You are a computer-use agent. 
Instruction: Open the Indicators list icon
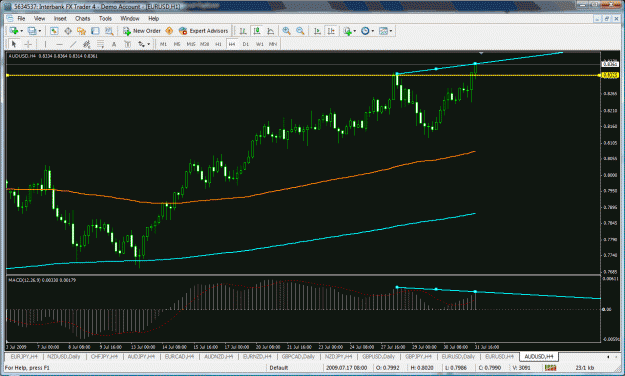[348, 31]
